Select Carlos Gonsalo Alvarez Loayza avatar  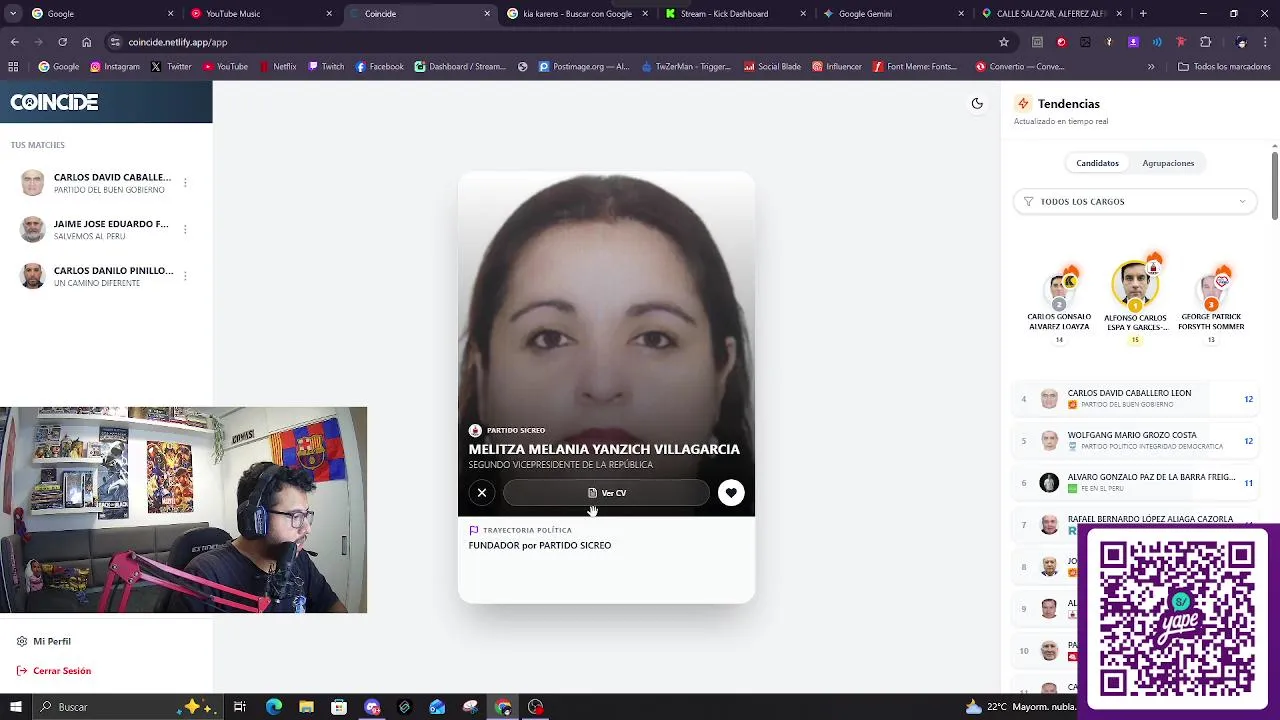point(1059,292)
